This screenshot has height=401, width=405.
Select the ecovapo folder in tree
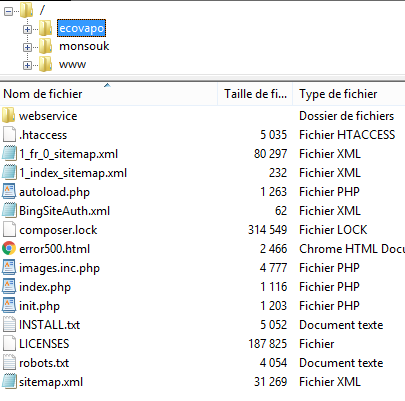point(81,28)
